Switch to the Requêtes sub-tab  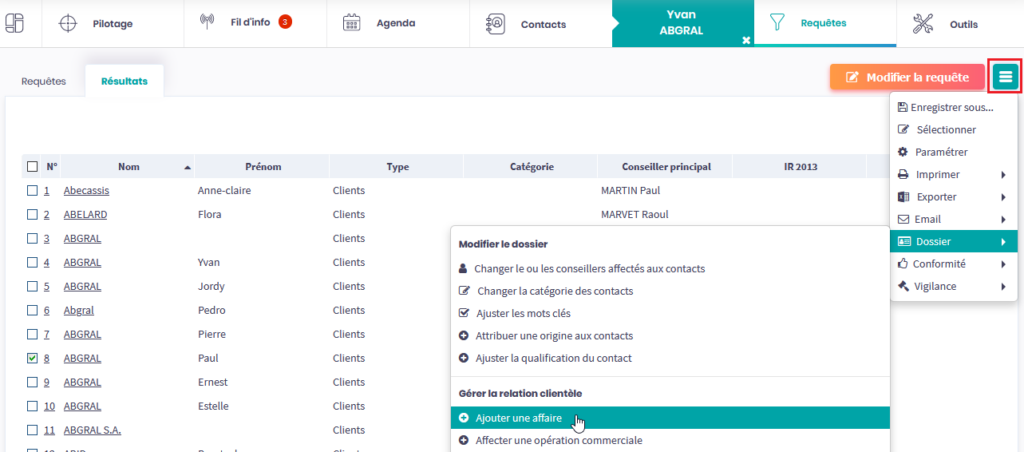pyautogui.click(x=43, y=81)
